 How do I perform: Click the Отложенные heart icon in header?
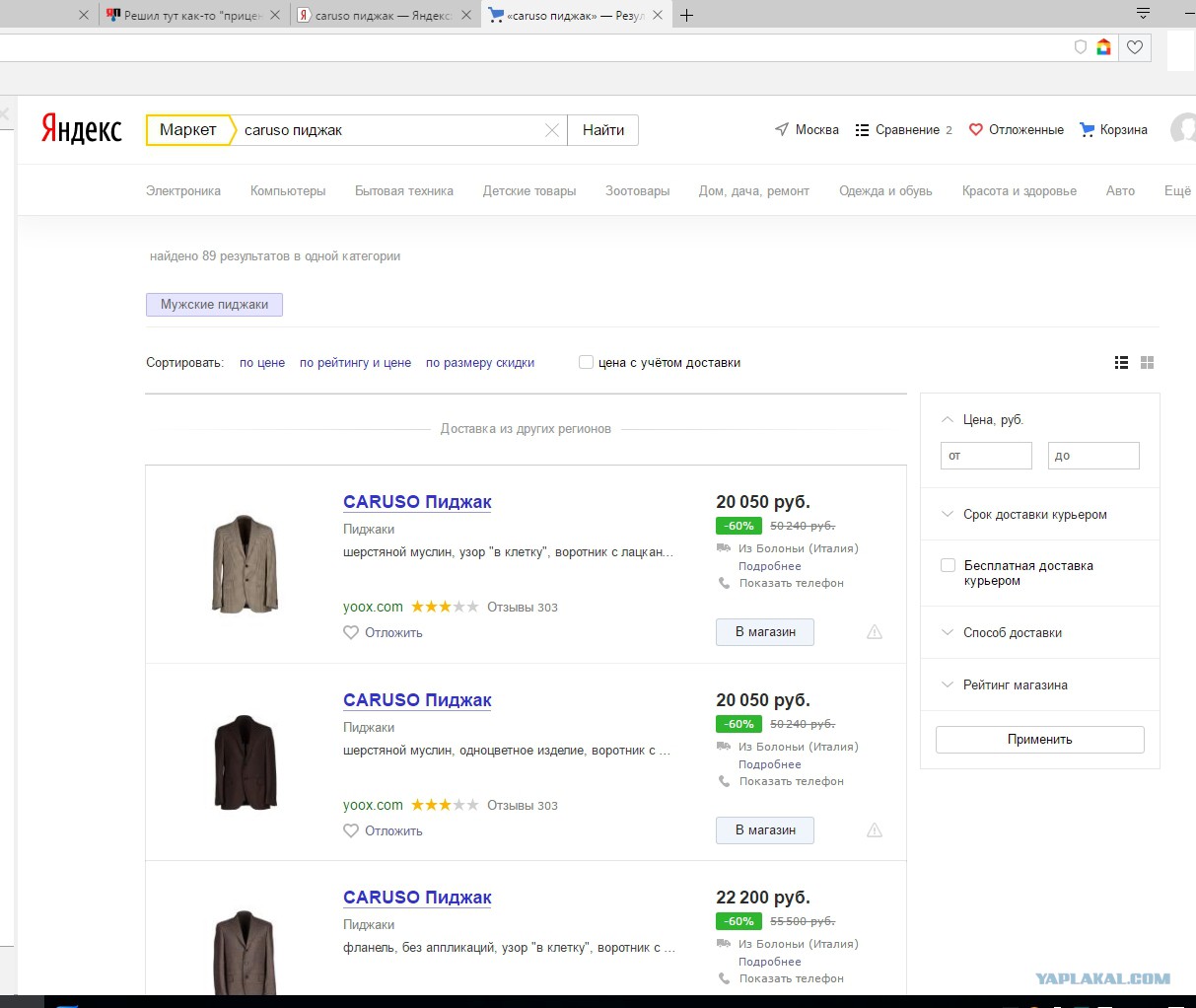976,129
